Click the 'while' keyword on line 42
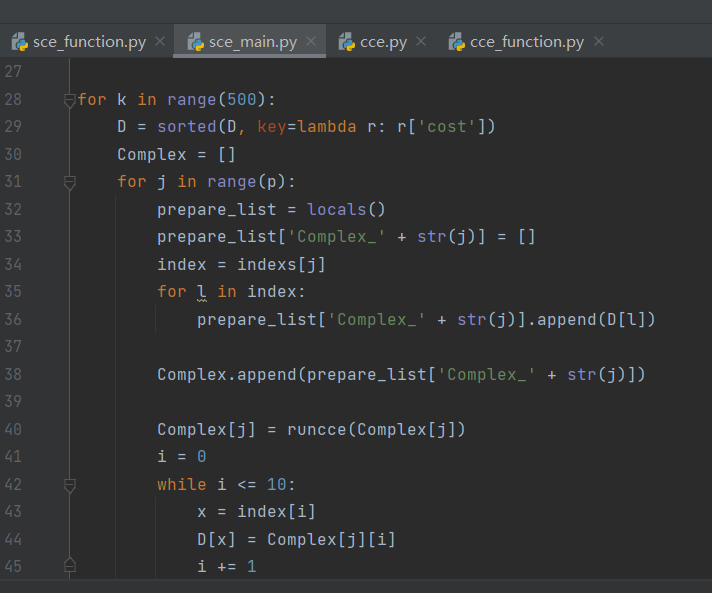Viewport: 712px width, 593px height. [182, 484]
